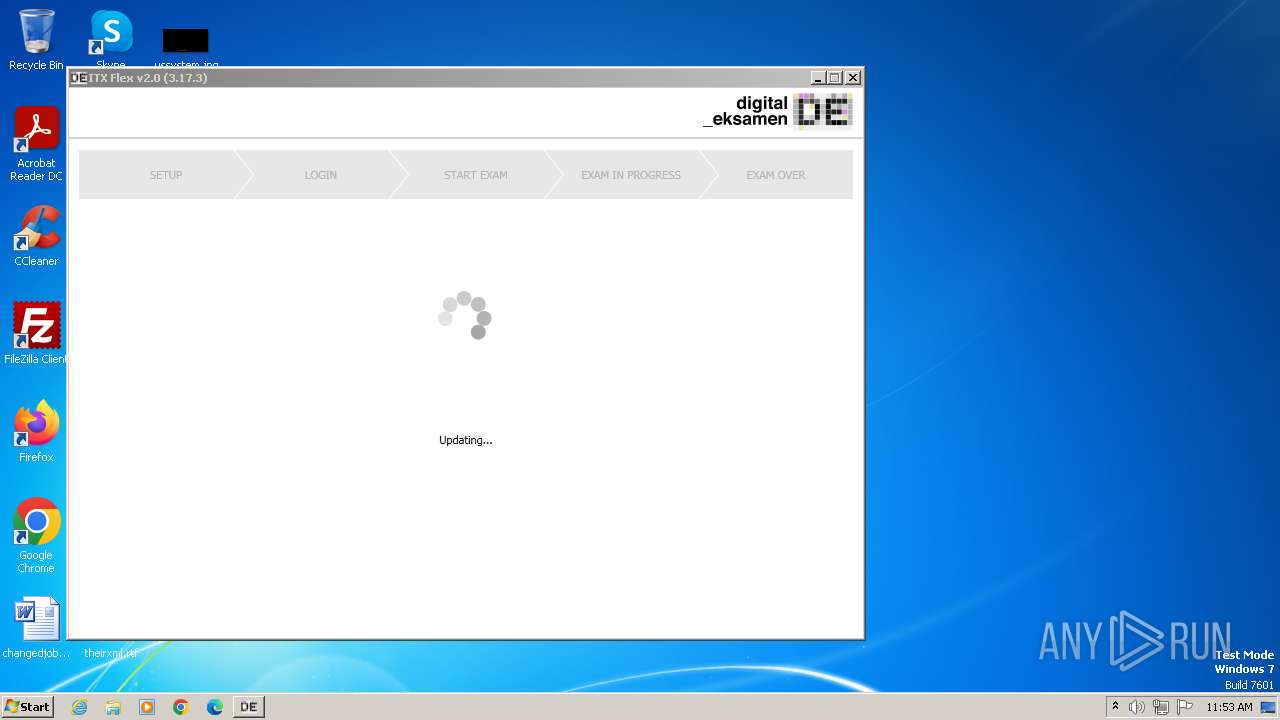
Task: Launch Firefox from the desktop icon
Action: [36, 432]
